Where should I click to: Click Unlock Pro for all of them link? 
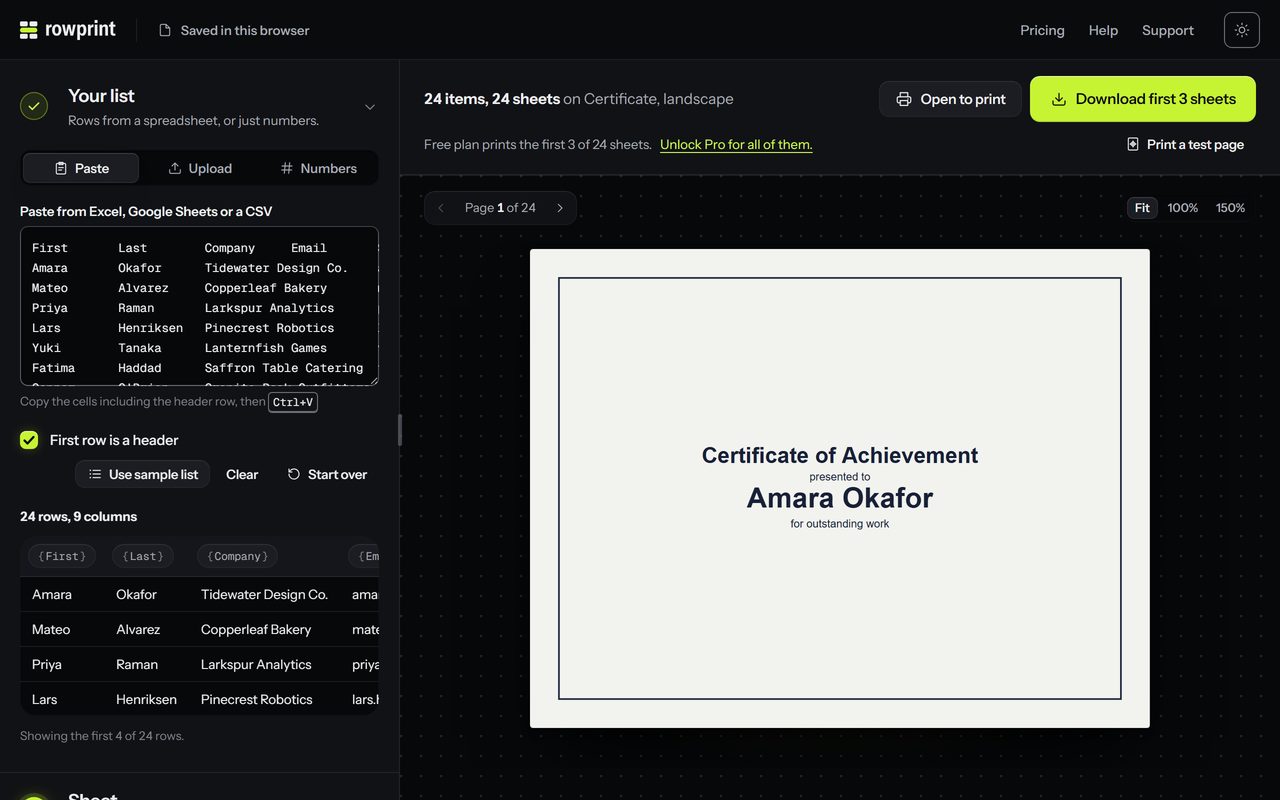(736, 144)
